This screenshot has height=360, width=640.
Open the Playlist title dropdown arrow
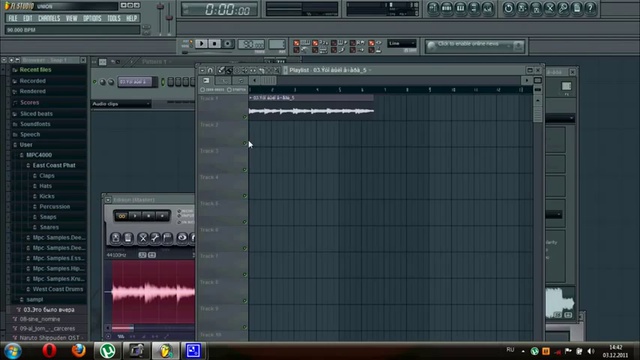pos(370,70)
